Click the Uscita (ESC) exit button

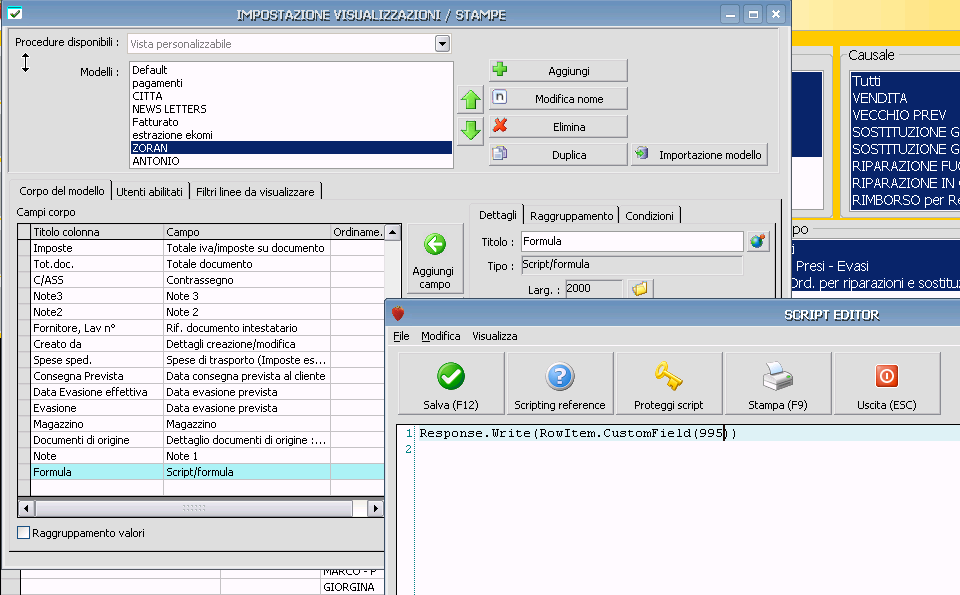point(887,383)
